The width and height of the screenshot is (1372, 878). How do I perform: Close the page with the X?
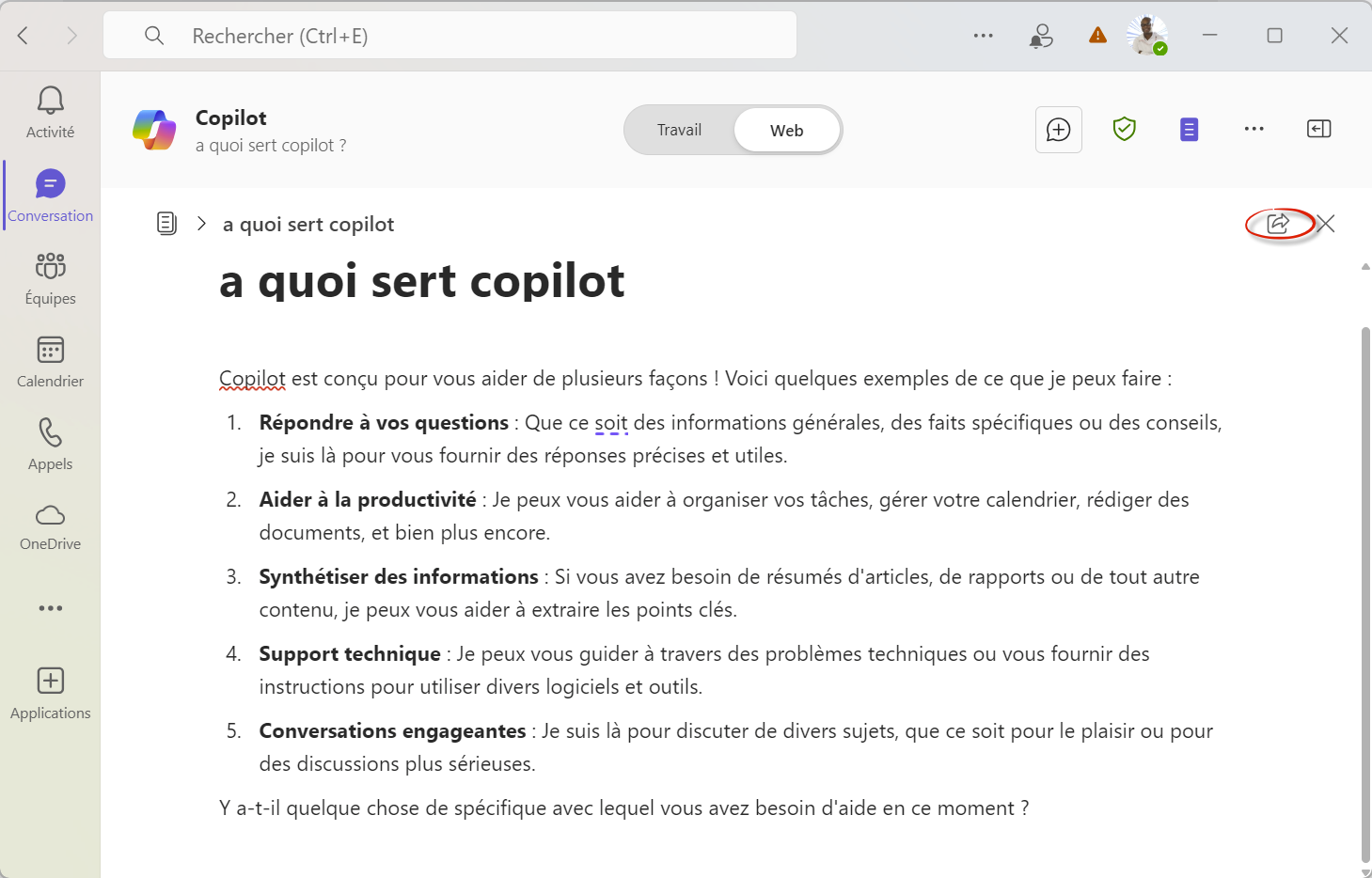point(1326,224)
